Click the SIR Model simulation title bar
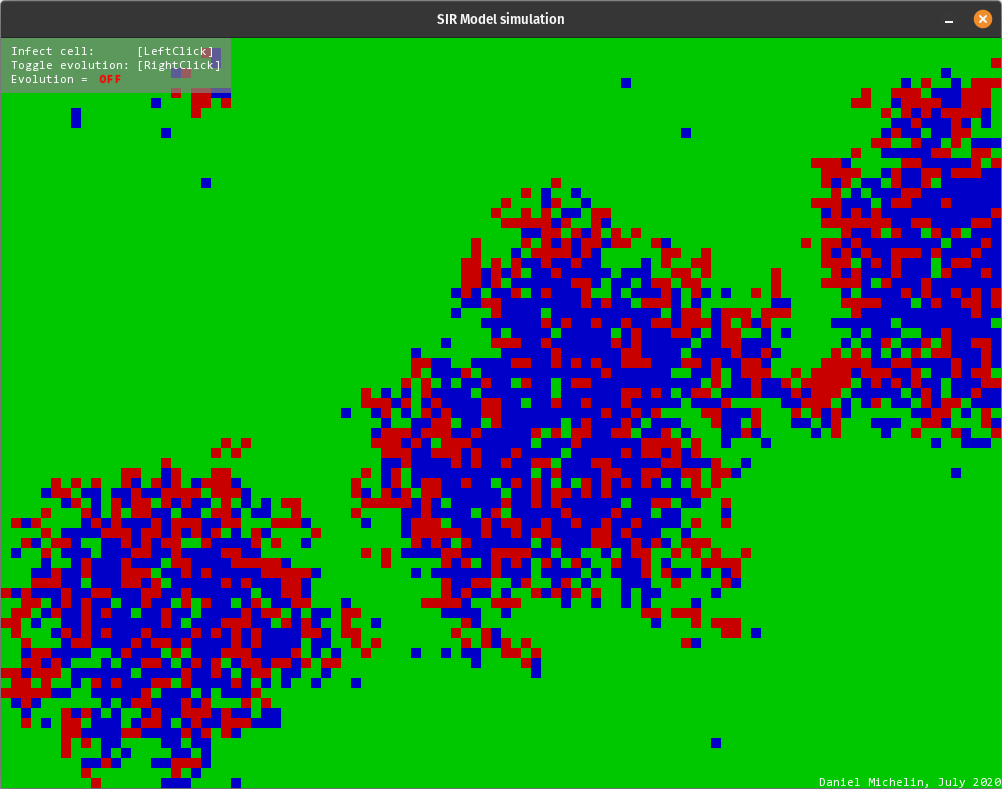1002x789 pixels. [x=500, y=18]
